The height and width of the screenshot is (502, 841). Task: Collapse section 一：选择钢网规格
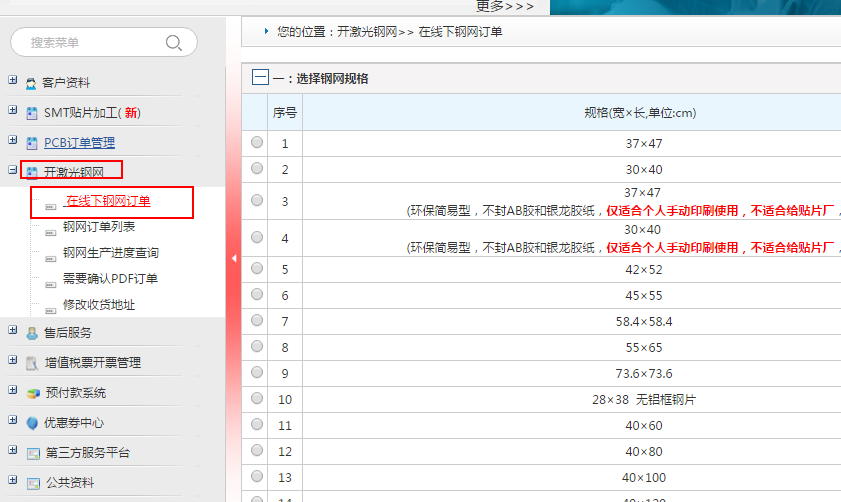coord(260,78)
